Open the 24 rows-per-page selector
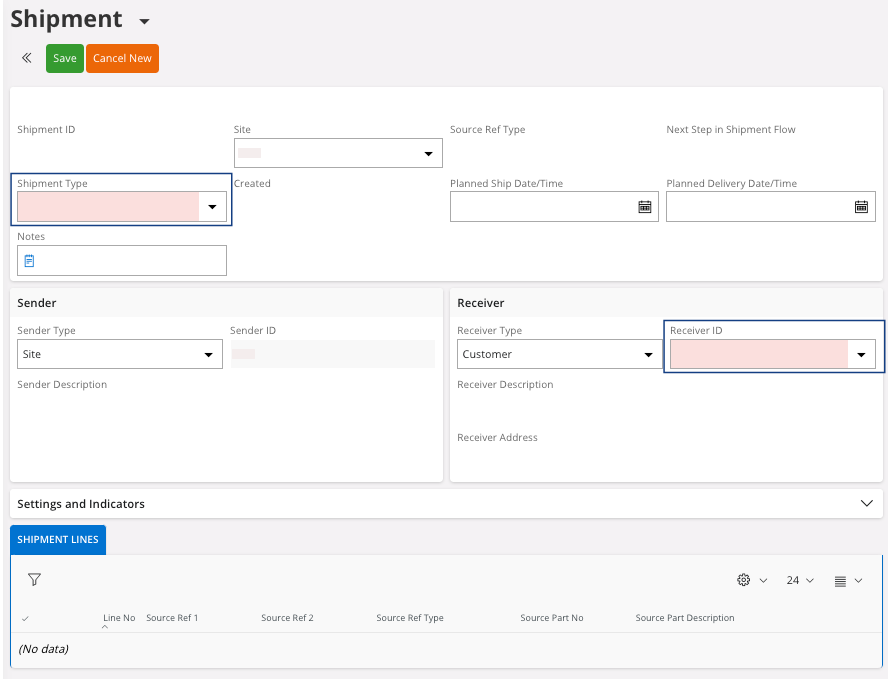The width and height of the screenshot is (888, 679). 800,580
